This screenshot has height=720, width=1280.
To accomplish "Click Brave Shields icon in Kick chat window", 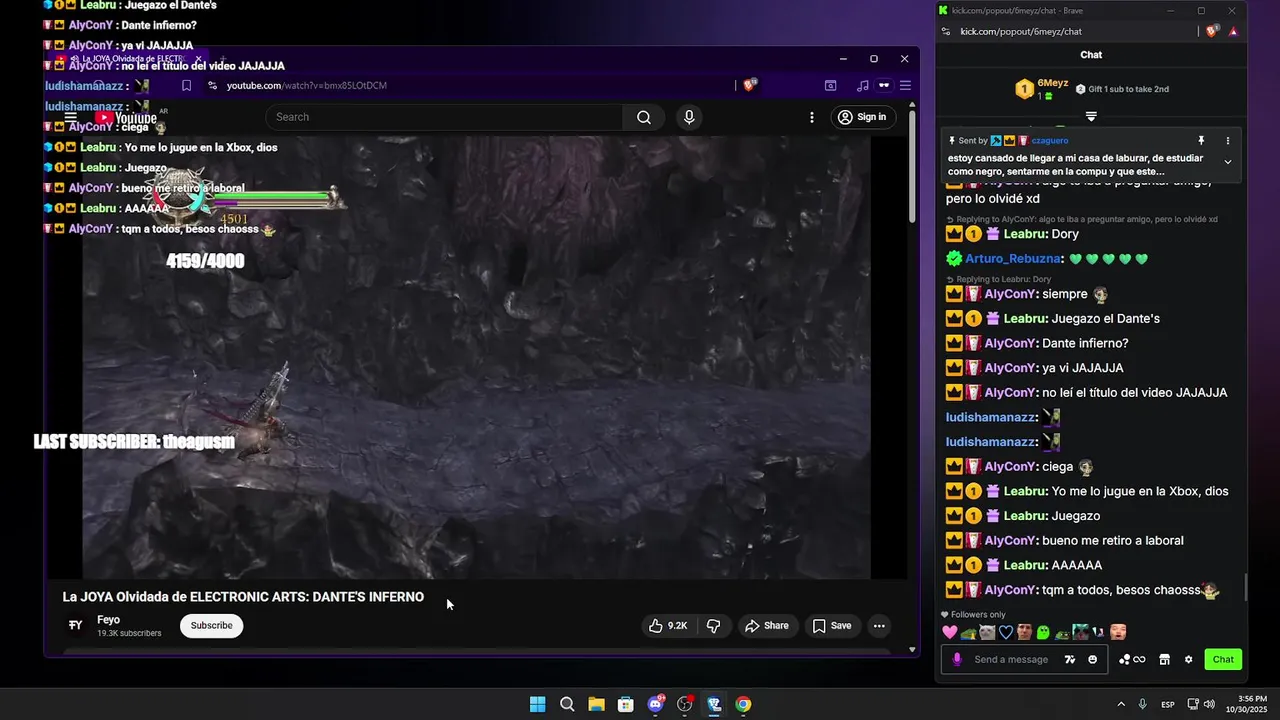I will coord(1214,31).
